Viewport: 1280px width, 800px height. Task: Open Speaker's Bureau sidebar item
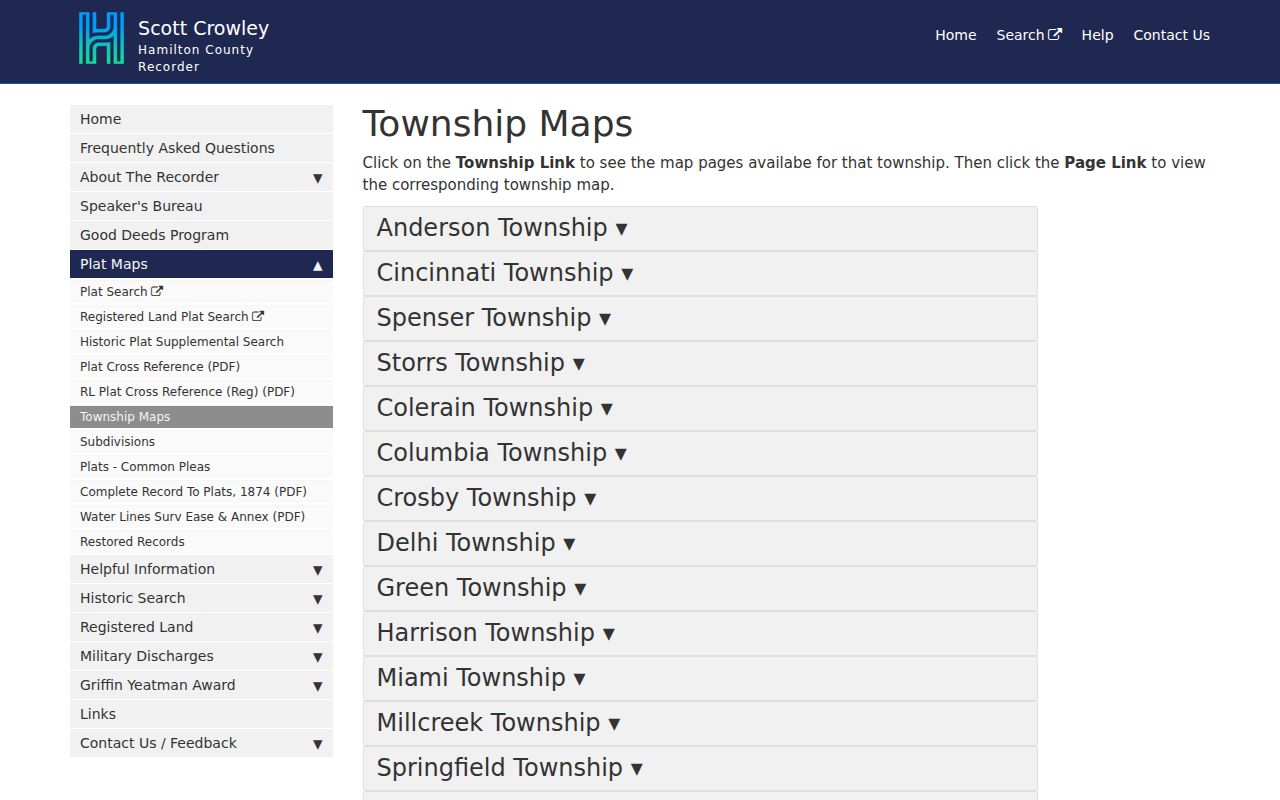(201, 206)
